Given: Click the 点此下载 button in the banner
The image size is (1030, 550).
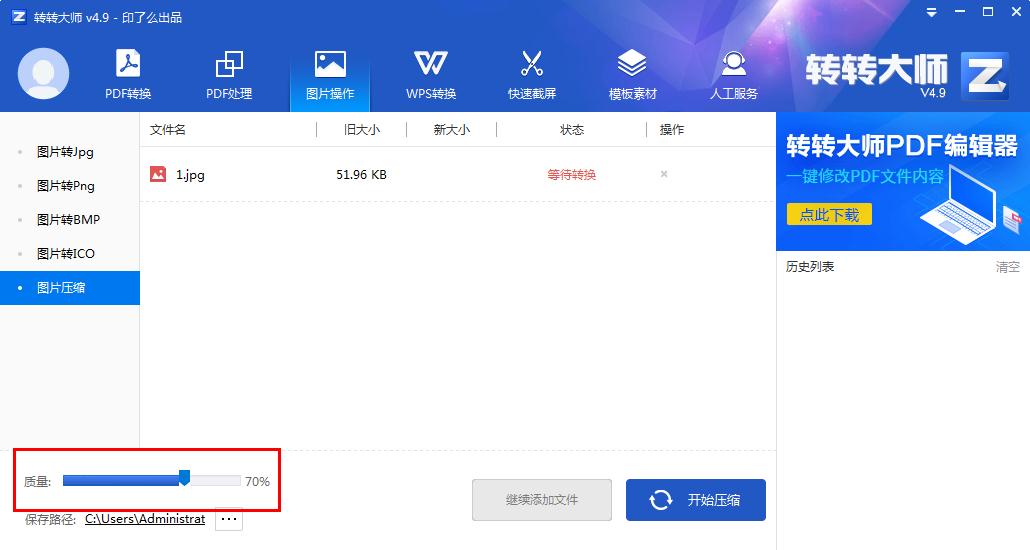Looking at the screenshot, I should click(x=829, y=215).
